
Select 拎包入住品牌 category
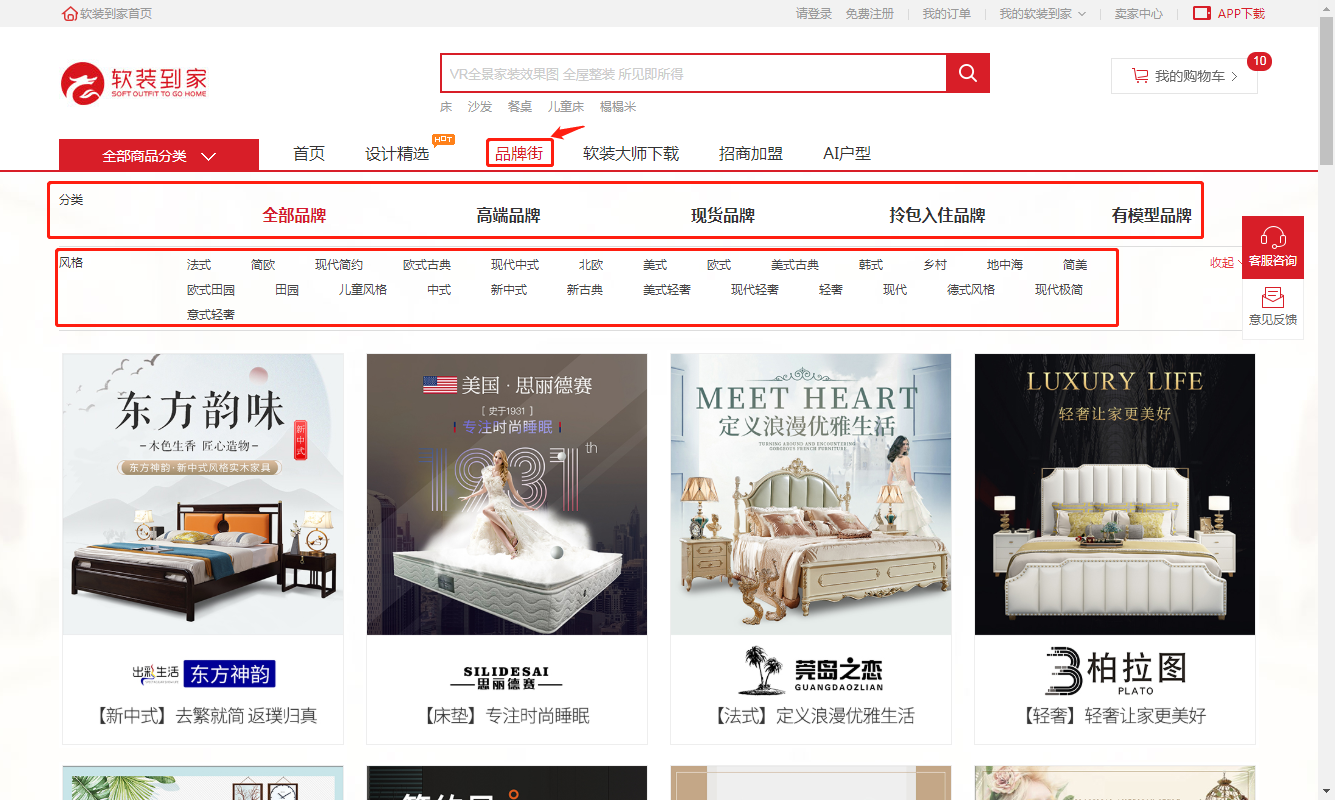tap(937, 215)
